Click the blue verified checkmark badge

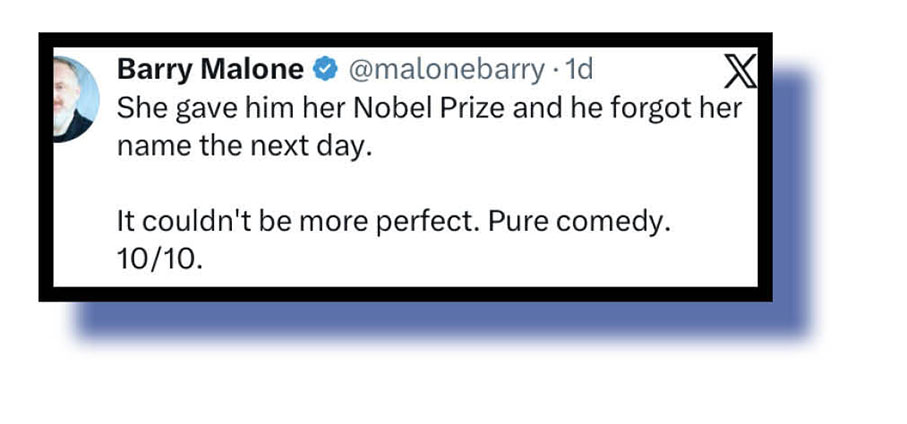(x=324, y=69)
